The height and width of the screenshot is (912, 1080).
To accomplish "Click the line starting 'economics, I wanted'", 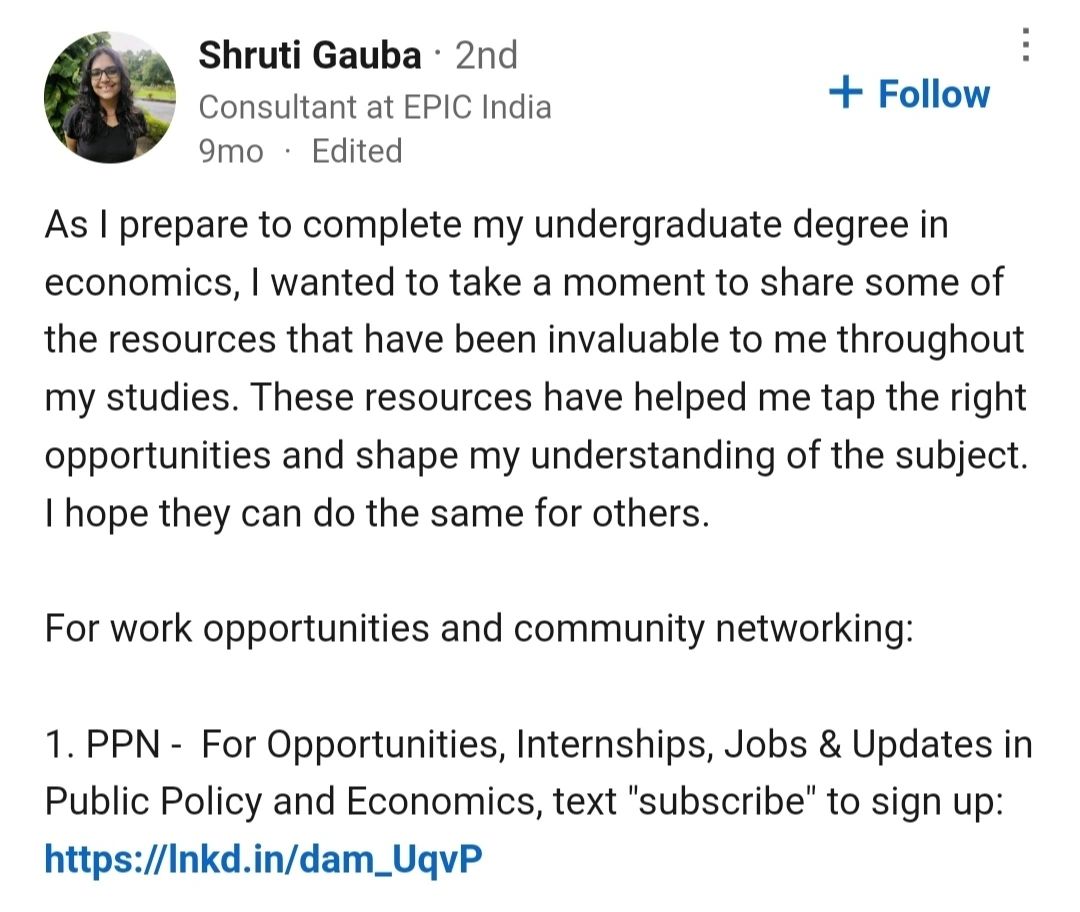I will pyautogui.click(x=523, y=283).
